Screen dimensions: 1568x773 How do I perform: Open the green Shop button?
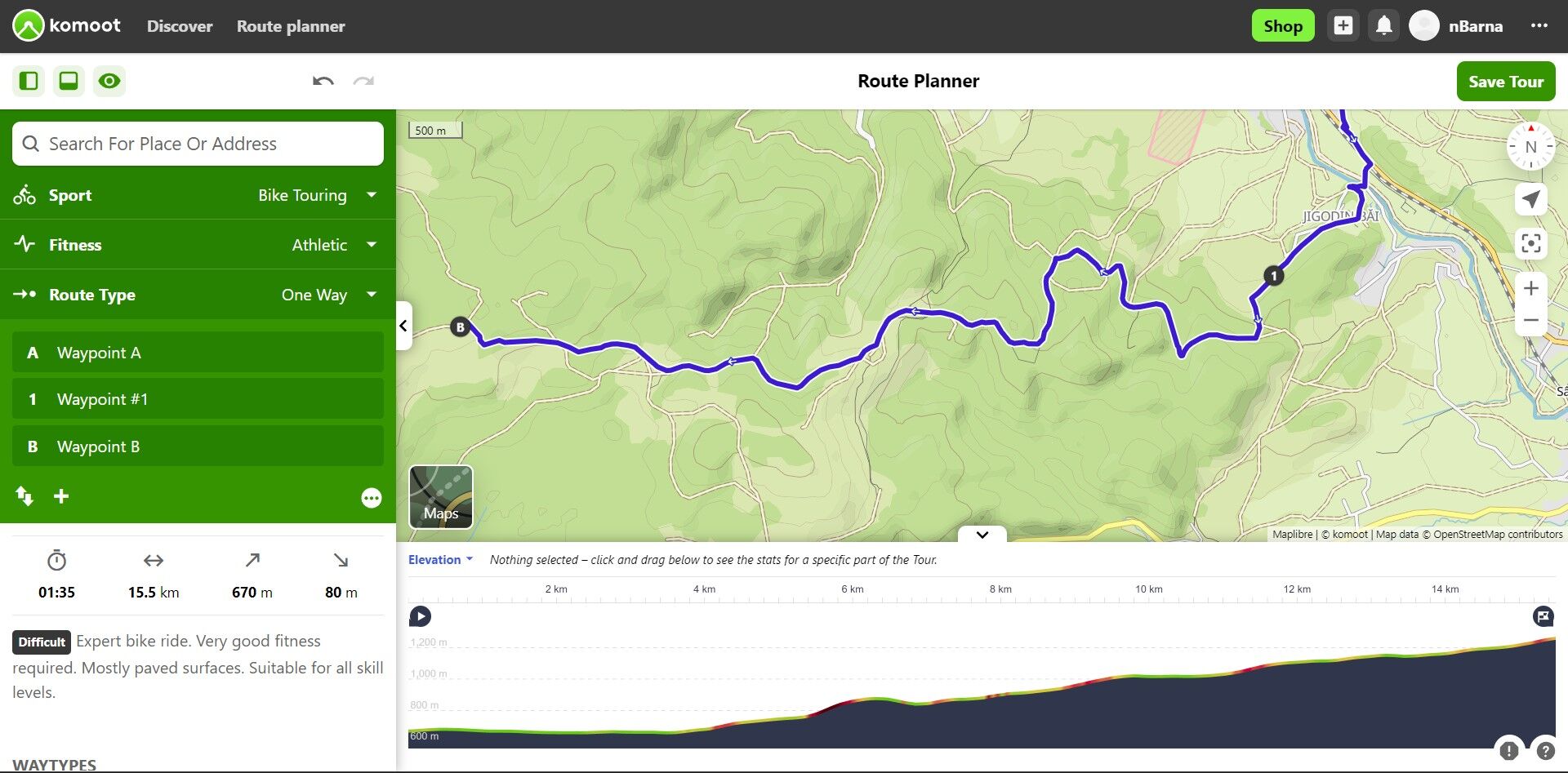point(1282,26)
